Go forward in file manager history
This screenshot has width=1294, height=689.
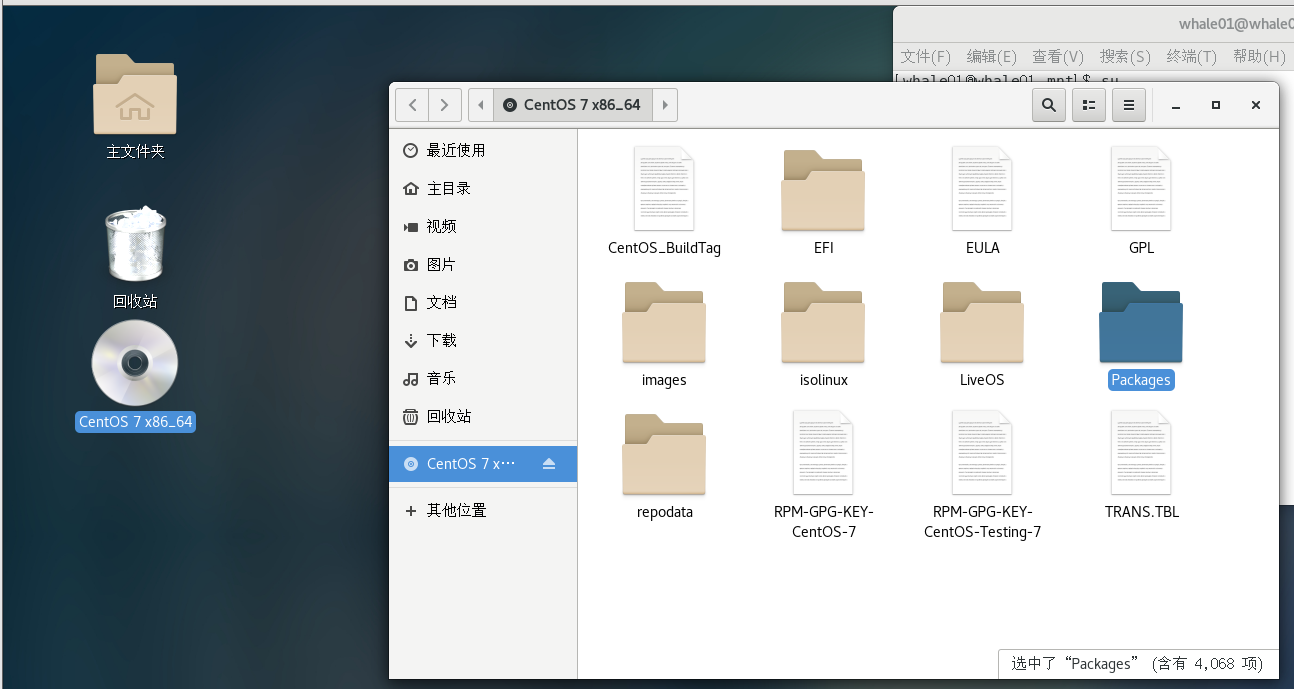point(445,105)
